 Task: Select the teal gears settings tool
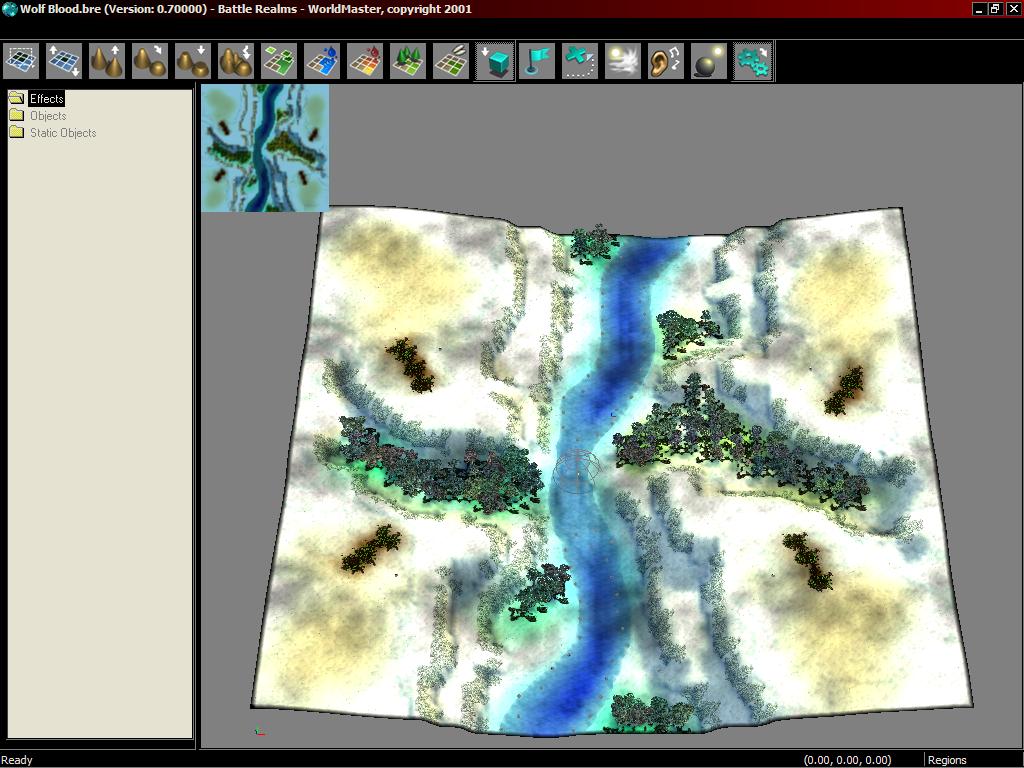(x=753, y=61)
